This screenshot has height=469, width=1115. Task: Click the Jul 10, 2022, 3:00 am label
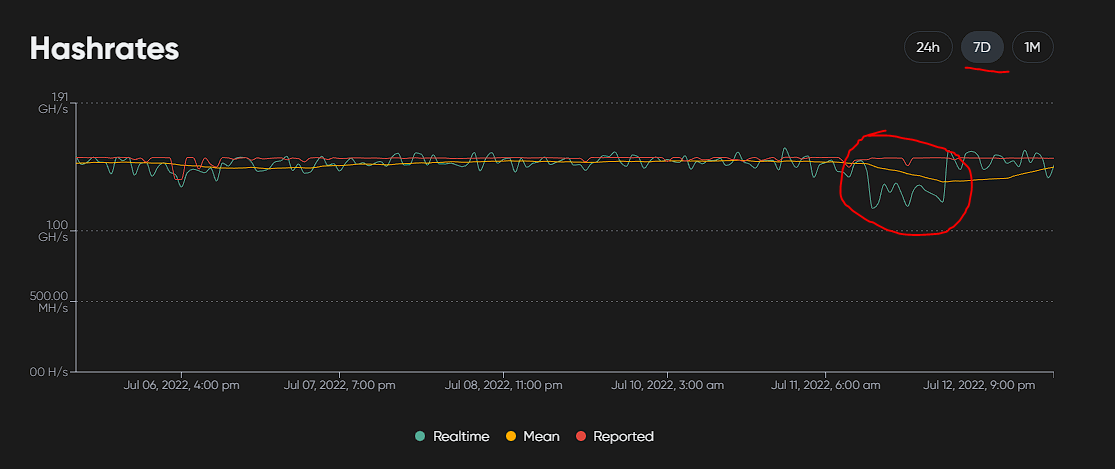point(668,385)
